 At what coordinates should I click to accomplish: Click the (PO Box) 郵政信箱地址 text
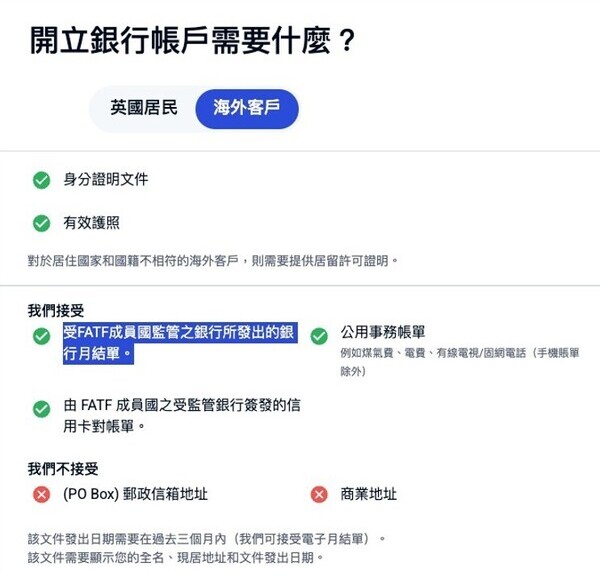tap(135, 494)
